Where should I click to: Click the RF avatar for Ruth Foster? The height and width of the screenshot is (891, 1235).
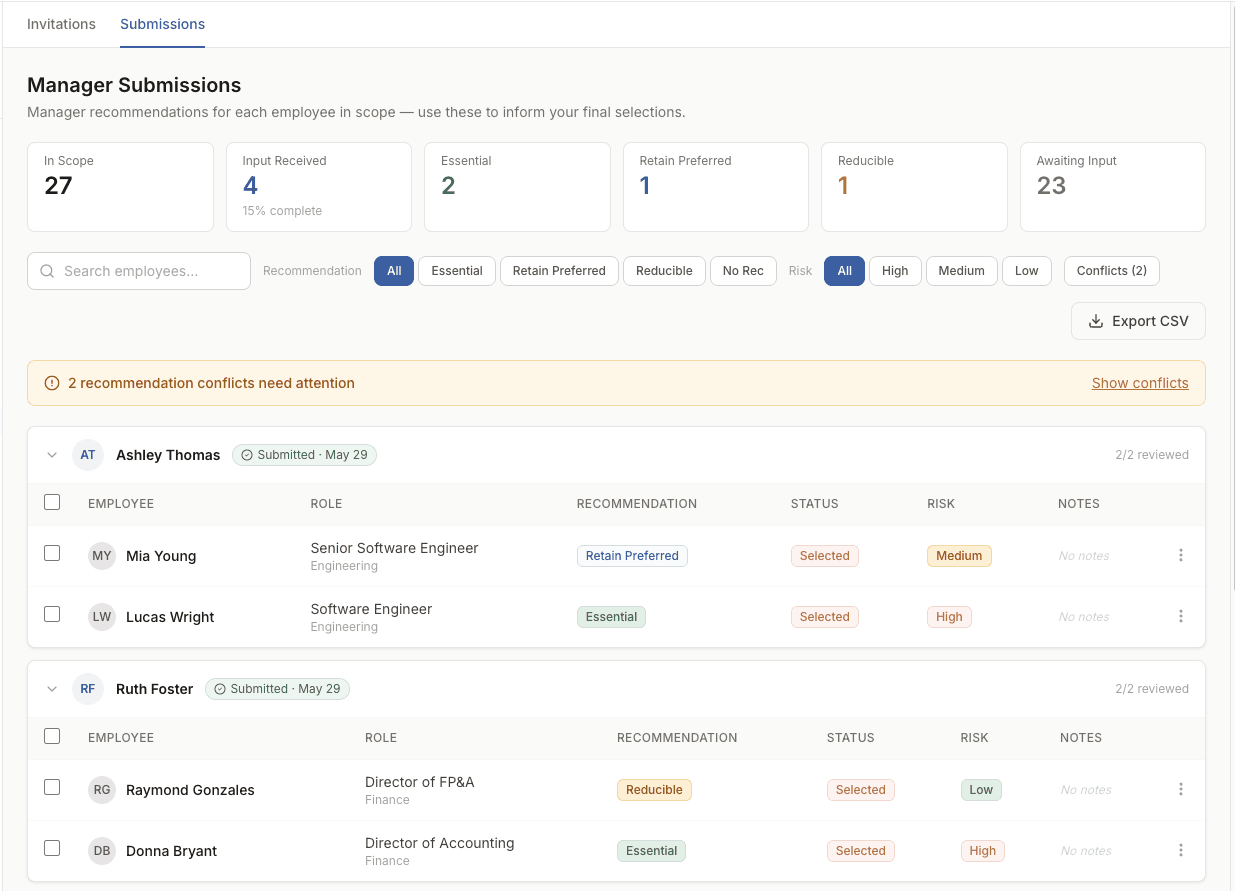pyautogui.click(x=88, y=689)
